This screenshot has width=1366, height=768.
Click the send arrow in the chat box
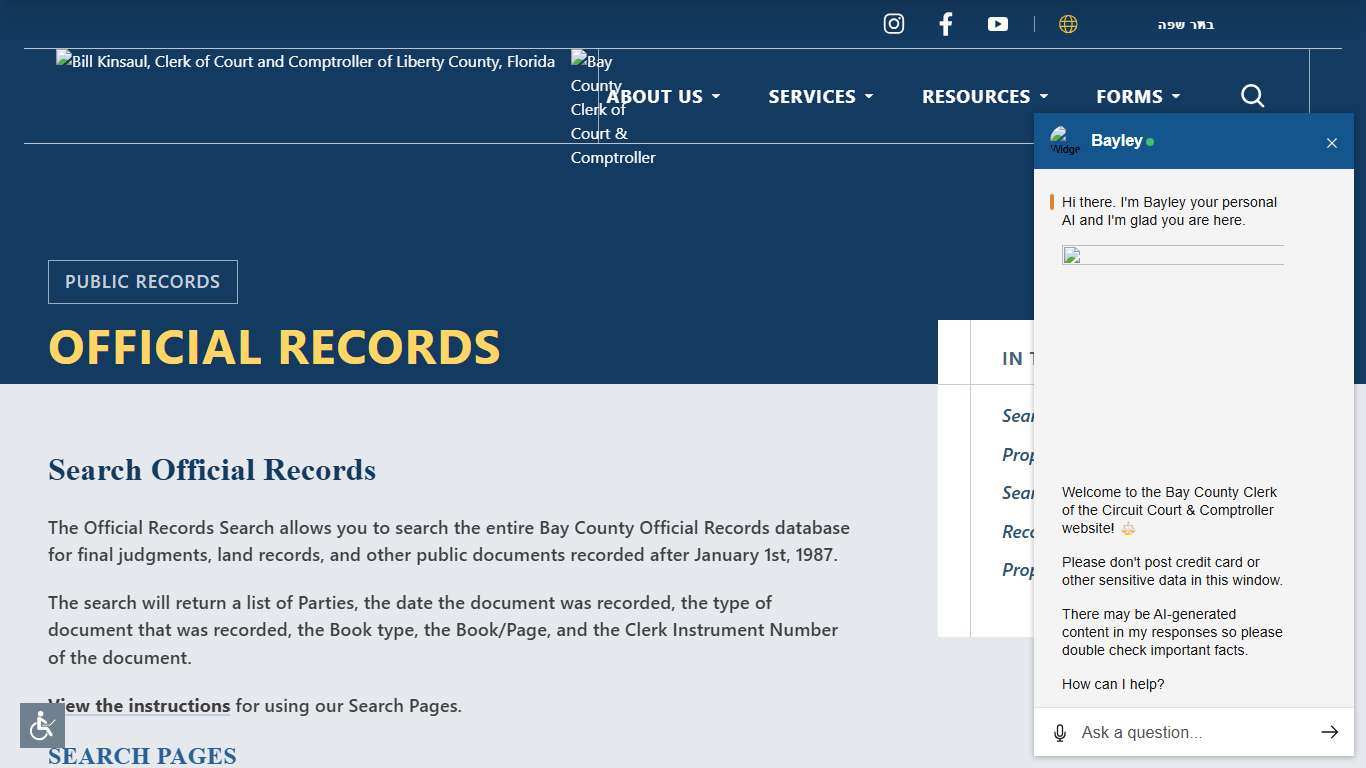click(1330, 732)
